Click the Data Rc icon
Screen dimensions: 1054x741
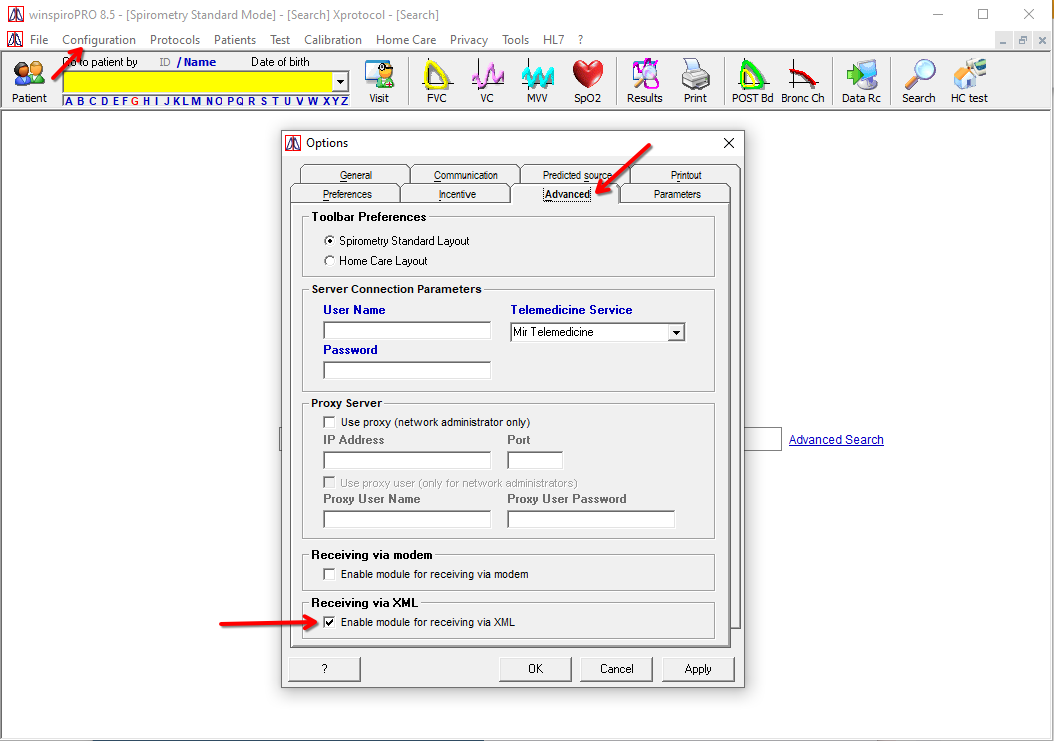pyautogui.click(x=861, y=81)
